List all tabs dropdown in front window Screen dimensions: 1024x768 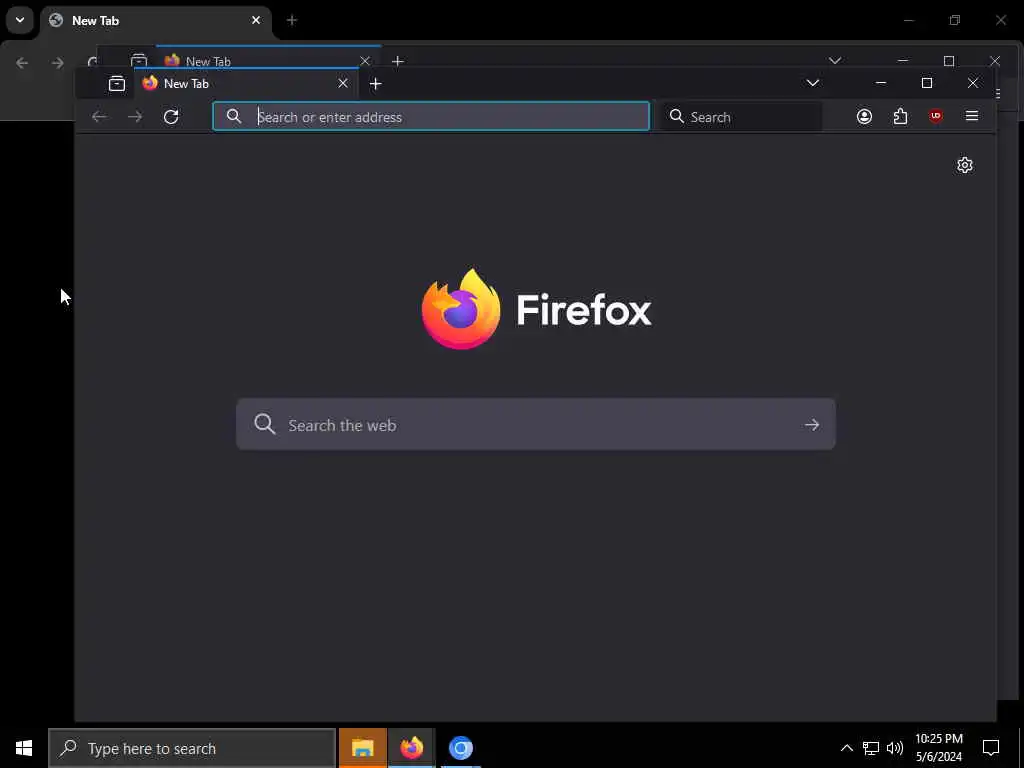click(x=812, y=83)
